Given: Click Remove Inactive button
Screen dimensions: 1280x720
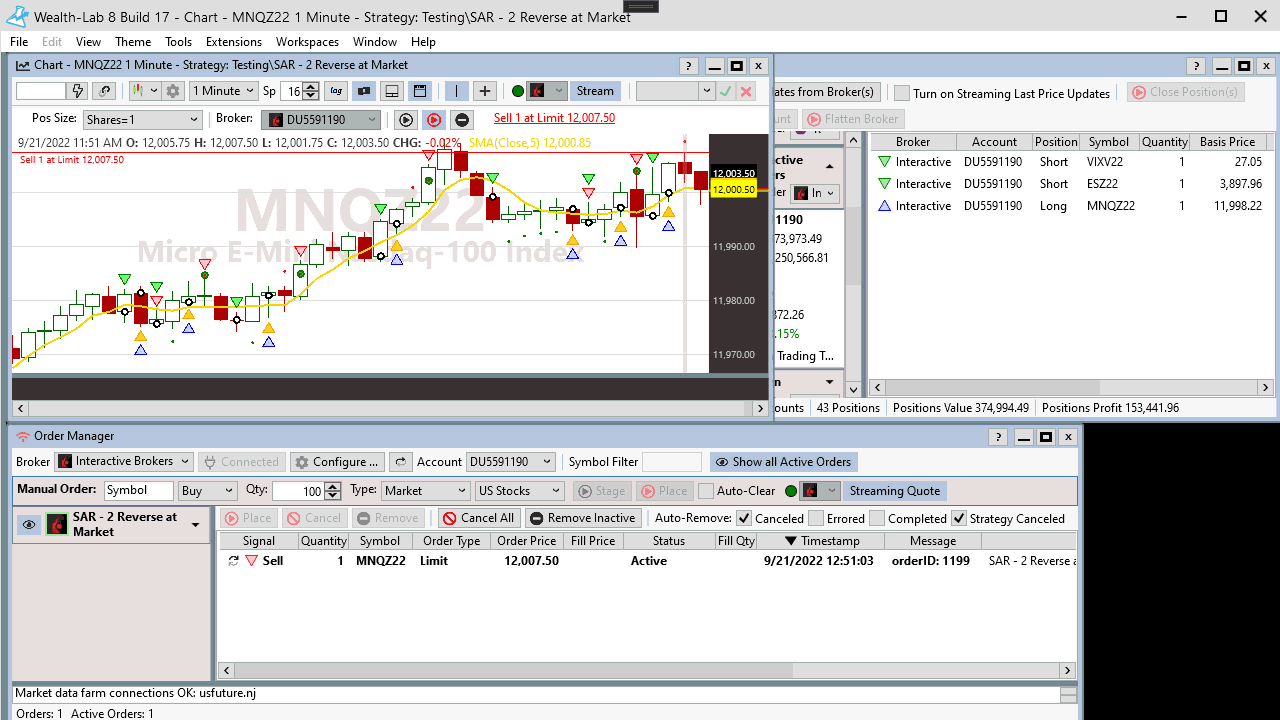Looking at the screenshot, I should [x=583, y=518].
